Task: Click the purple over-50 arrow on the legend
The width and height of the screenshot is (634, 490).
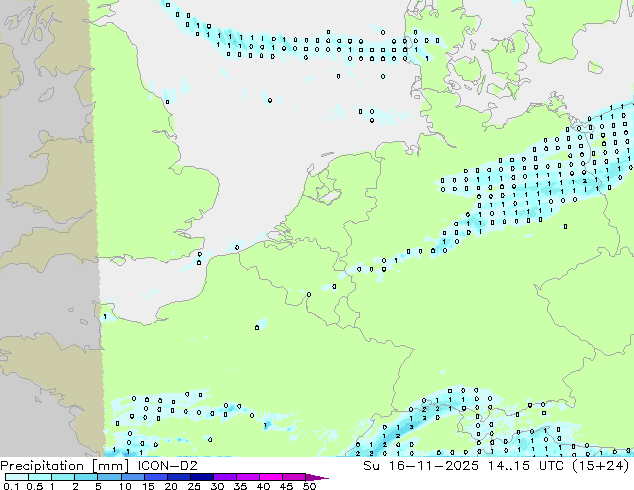Action: [316, 477]
